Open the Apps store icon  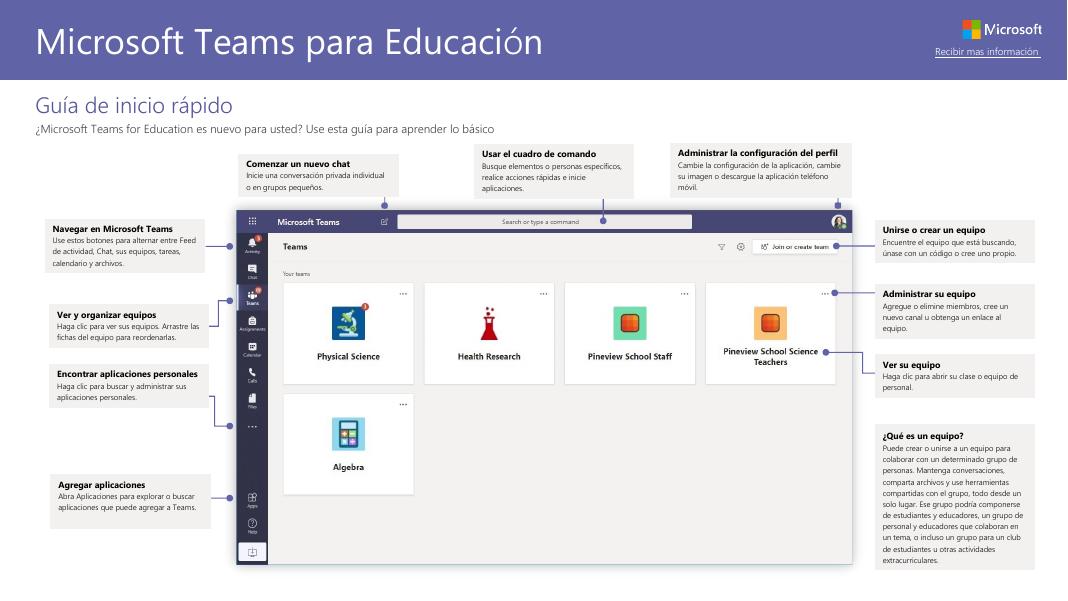[x=252, y=500]
